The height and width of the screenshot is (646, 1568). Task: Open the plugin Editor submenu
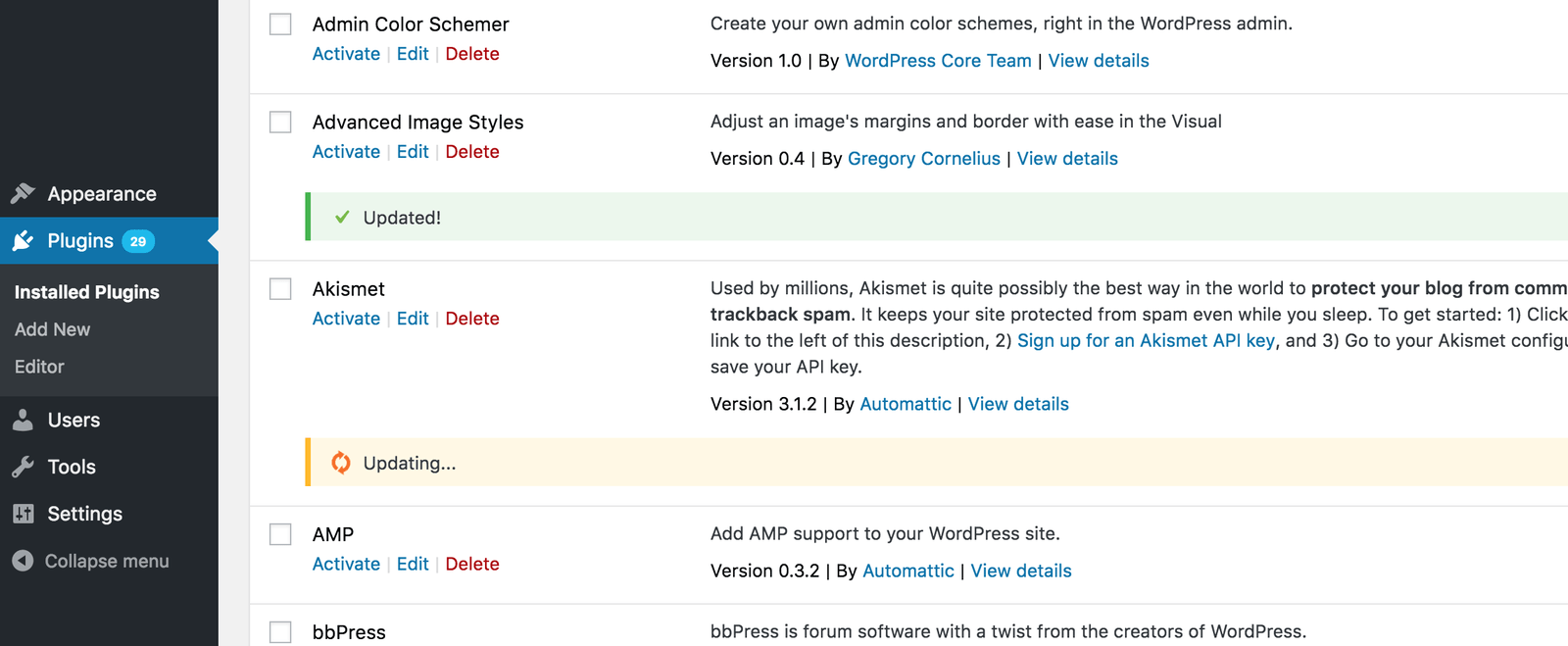point(39,367)
